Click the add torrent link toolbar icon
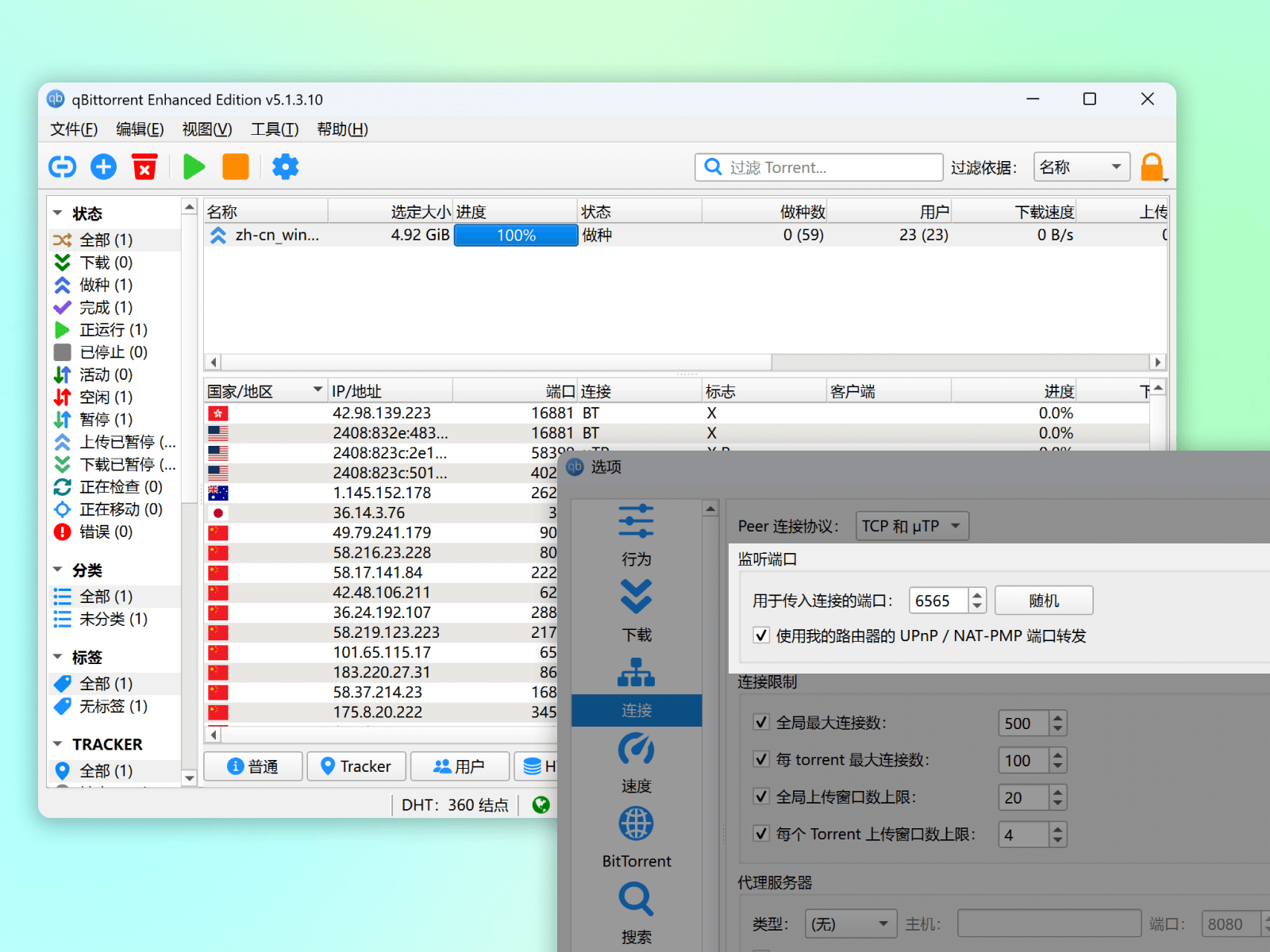1270x952 pixels. pyautogui.click(x=63, y=167)
